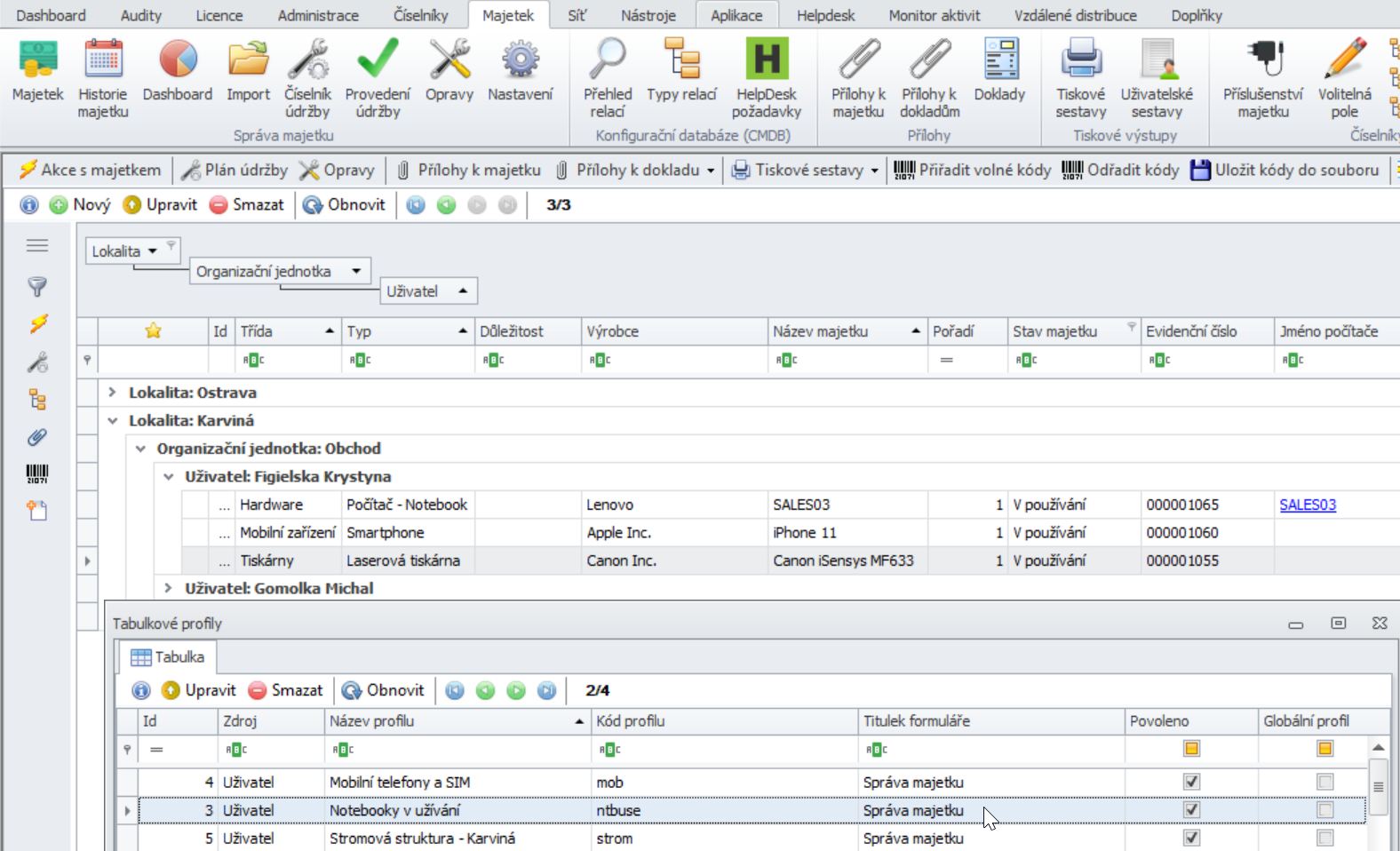Toggle Povoleno checkbox for Stromová struktura - Karviná
Viewport: 1400px width, 851px height.
coord(1191,838)
